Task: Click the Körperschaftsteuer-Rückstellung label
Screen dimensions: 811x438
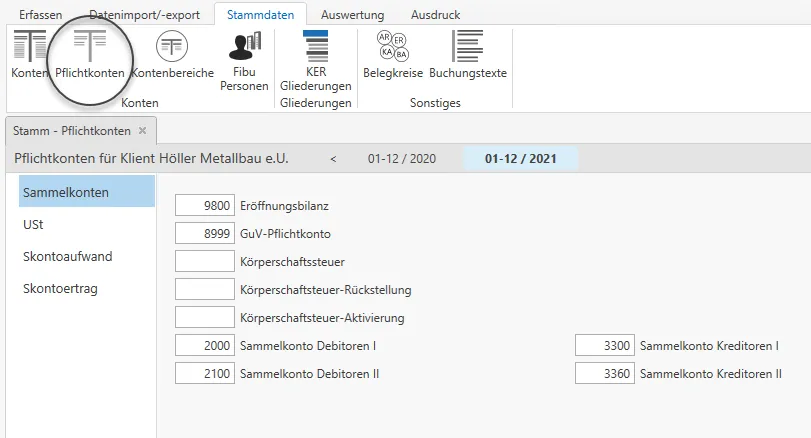Action: tap(325, 290)
